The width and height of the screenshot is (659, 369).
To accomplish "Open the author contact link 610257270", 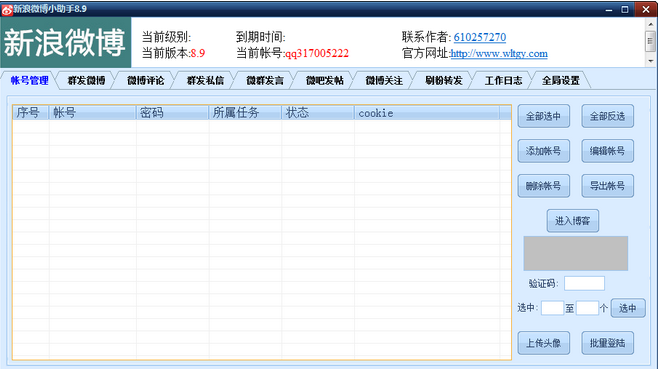I will point(480,37).
